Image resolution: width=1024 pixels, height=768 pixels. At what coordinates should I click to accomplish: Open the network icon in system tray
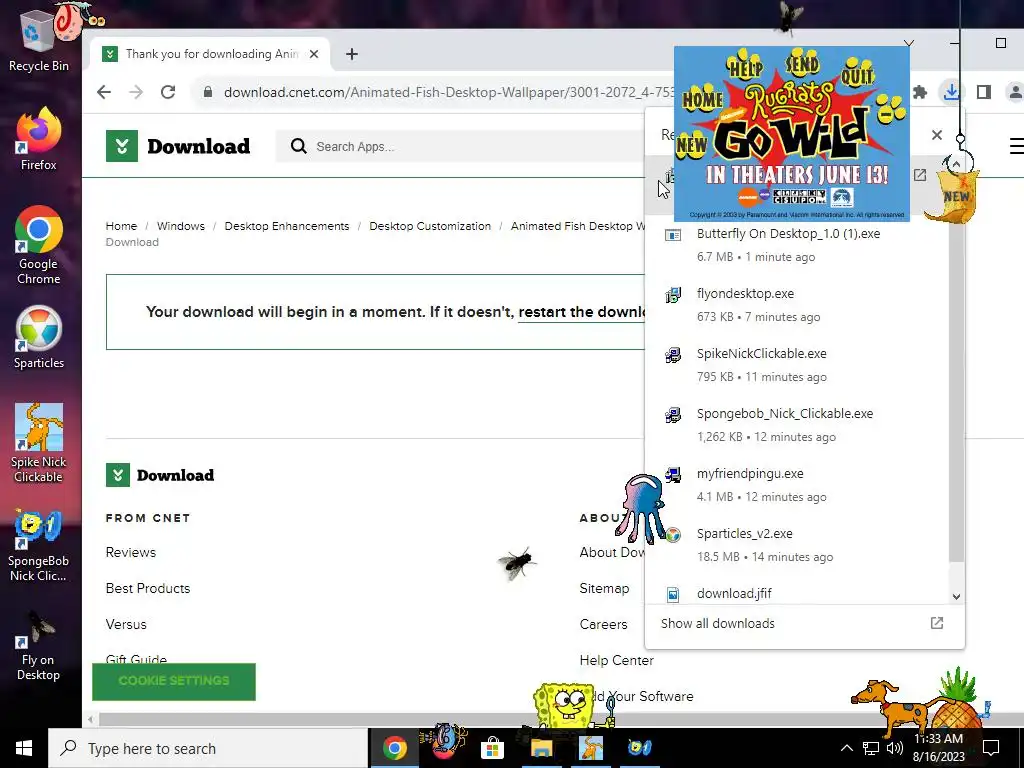[x=871, y=748]
